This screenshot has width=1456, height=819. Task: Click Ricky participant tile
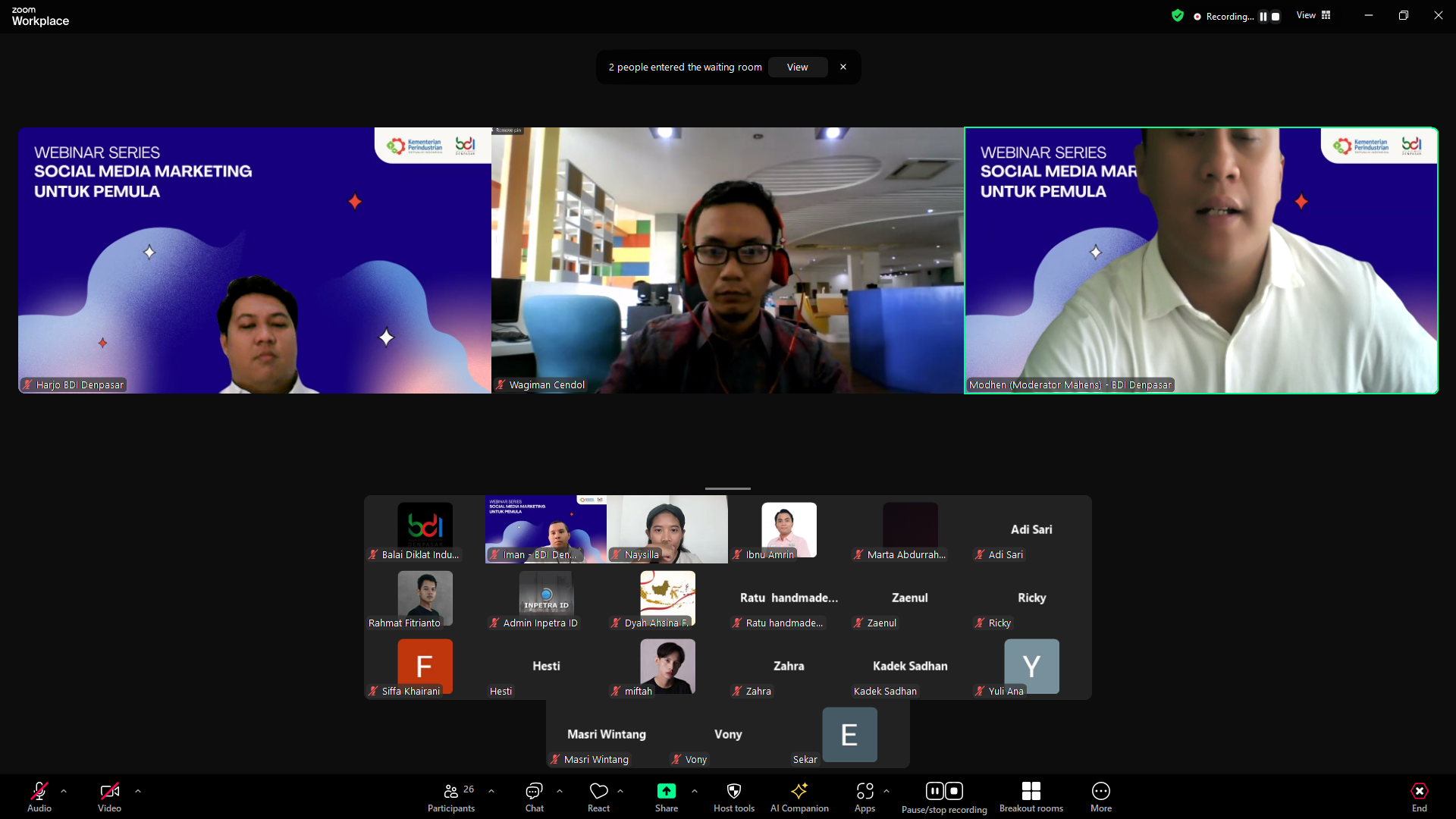[1031, 598]
